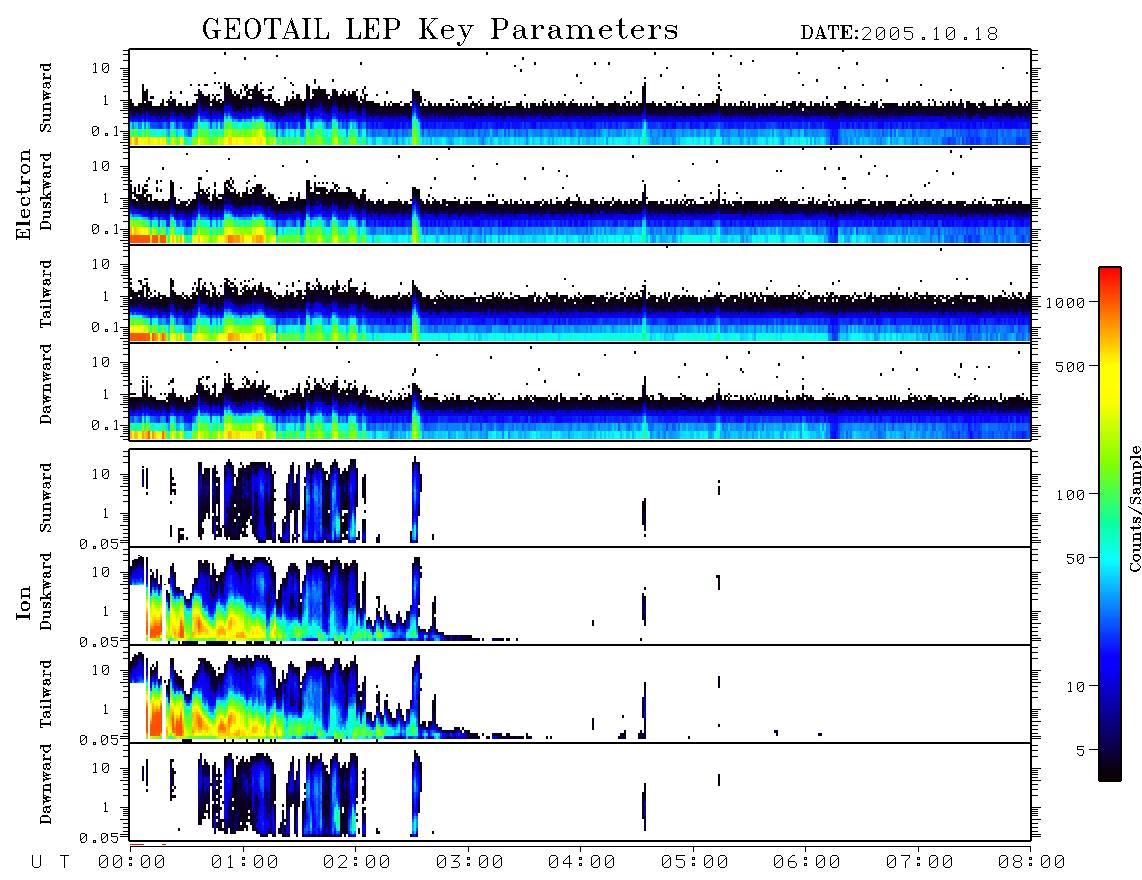Click the "500" color bar label
This screenshot has width=1142, height=880.
(1070, 366)
